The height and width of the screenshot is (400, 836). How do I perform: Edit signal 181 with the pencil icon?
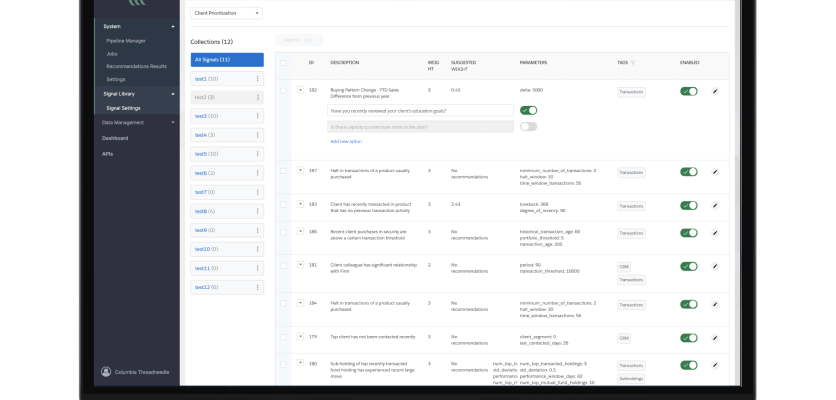tap(715, 266)
